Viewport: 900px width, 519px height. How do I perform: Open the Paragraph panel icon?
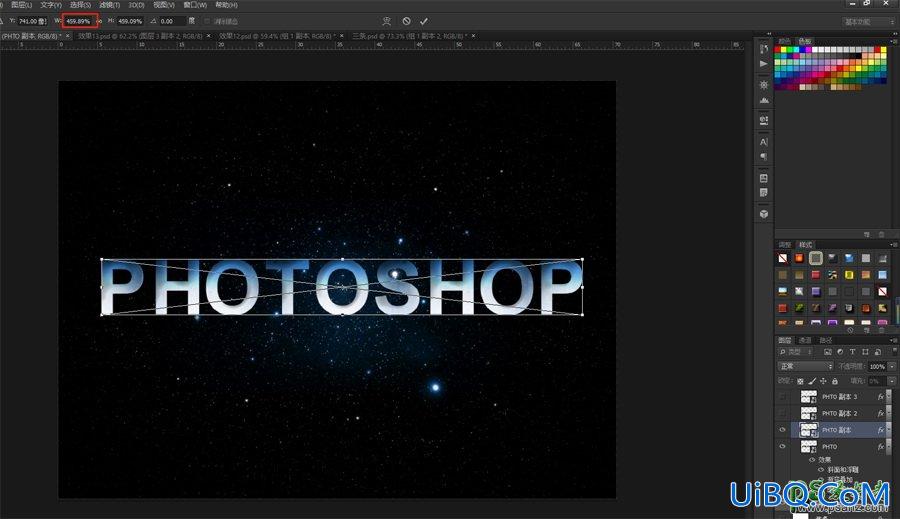[x=763, y=156]
